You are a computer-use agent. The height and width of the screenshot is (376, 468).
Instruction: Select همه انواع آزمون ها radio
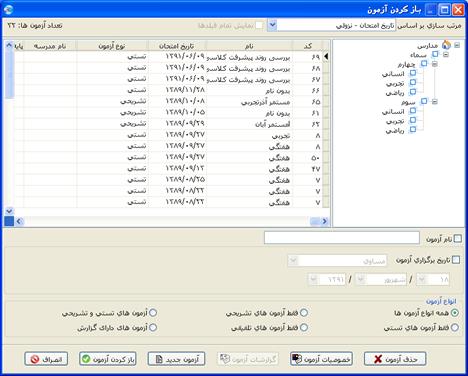click(455, 313)
